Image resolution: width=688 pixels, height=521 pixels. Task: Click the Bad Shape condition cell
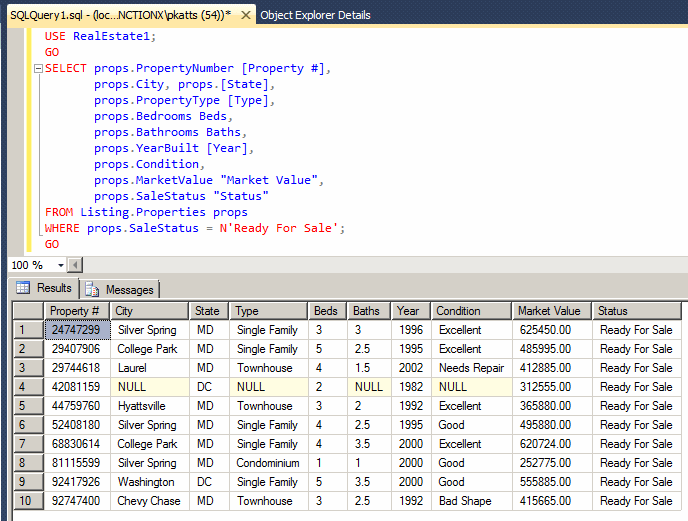pos(472,501)
